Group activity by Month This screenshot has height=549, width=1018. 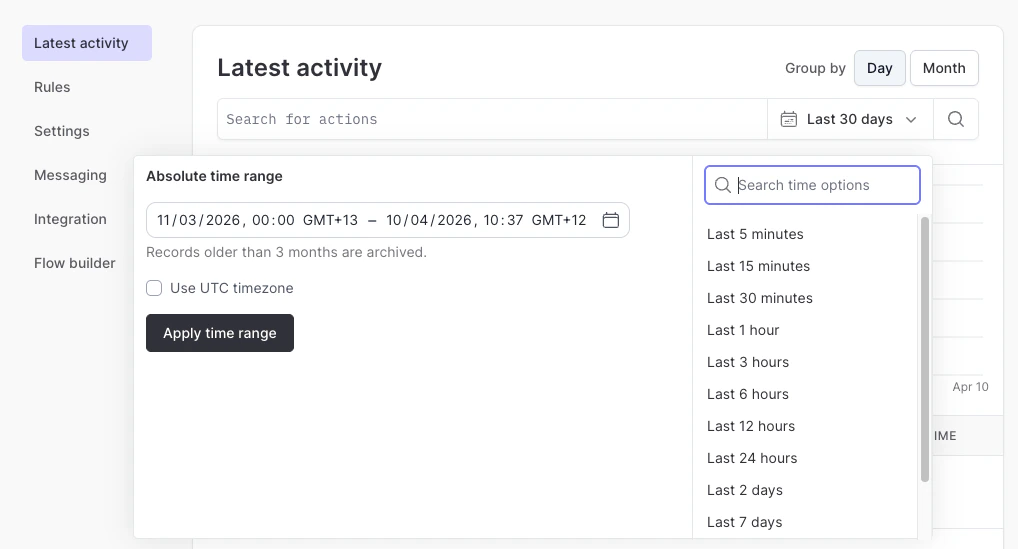pyautogui.click(x=944, y=68)
